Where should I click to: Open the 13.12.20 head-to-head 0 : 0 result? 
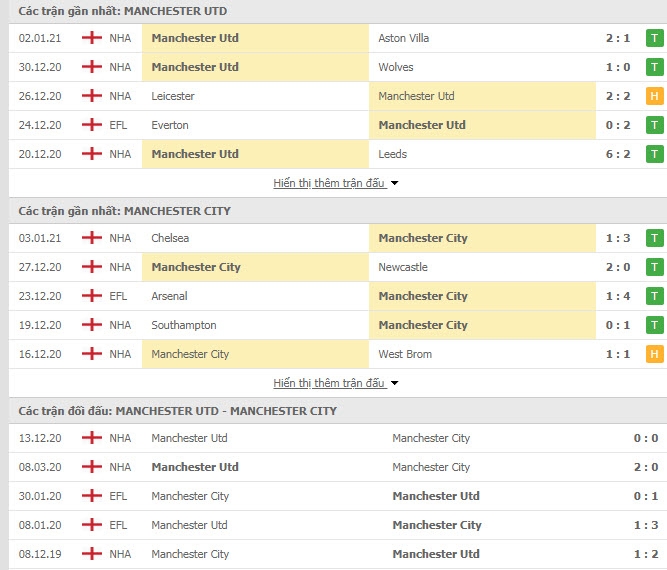(646, 438)
